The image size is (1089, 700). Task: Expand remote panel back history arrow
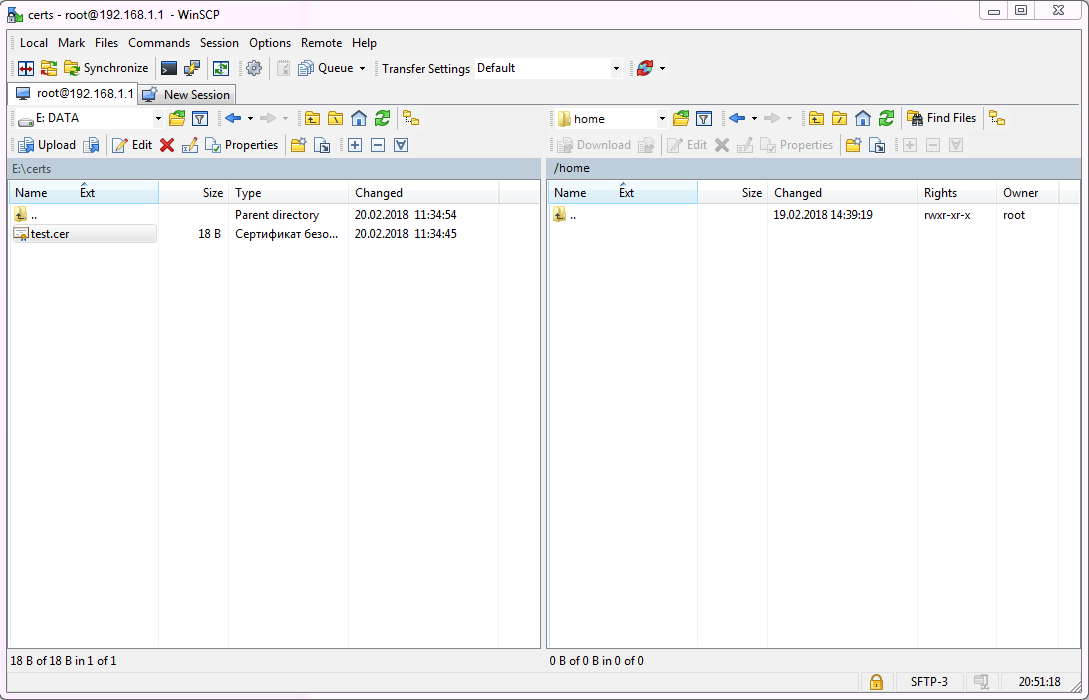pyautogui.click(x=754, y=119)
